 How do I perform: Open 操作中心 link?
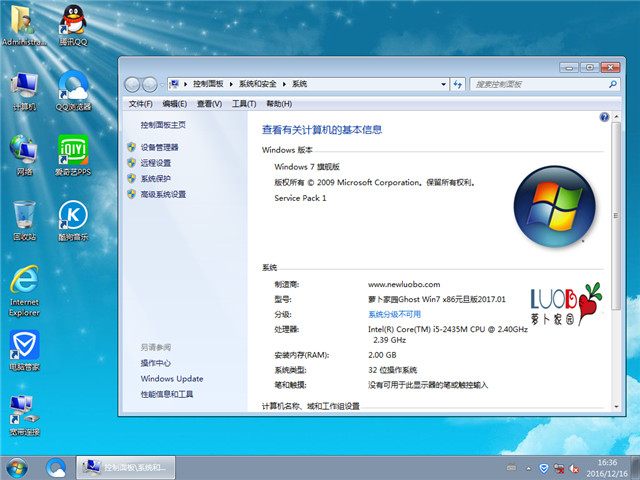point(156,363)
